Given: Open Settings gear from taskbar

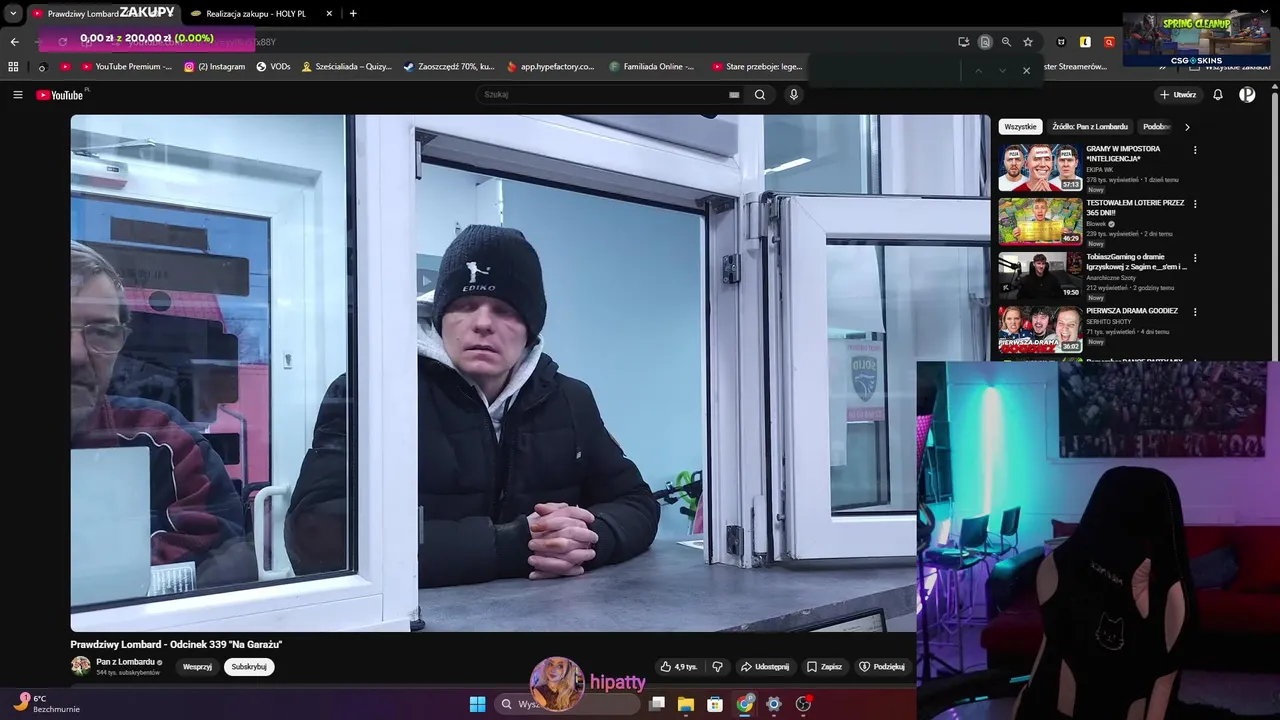Looking at the screenshot, I should tap(774, 704).
